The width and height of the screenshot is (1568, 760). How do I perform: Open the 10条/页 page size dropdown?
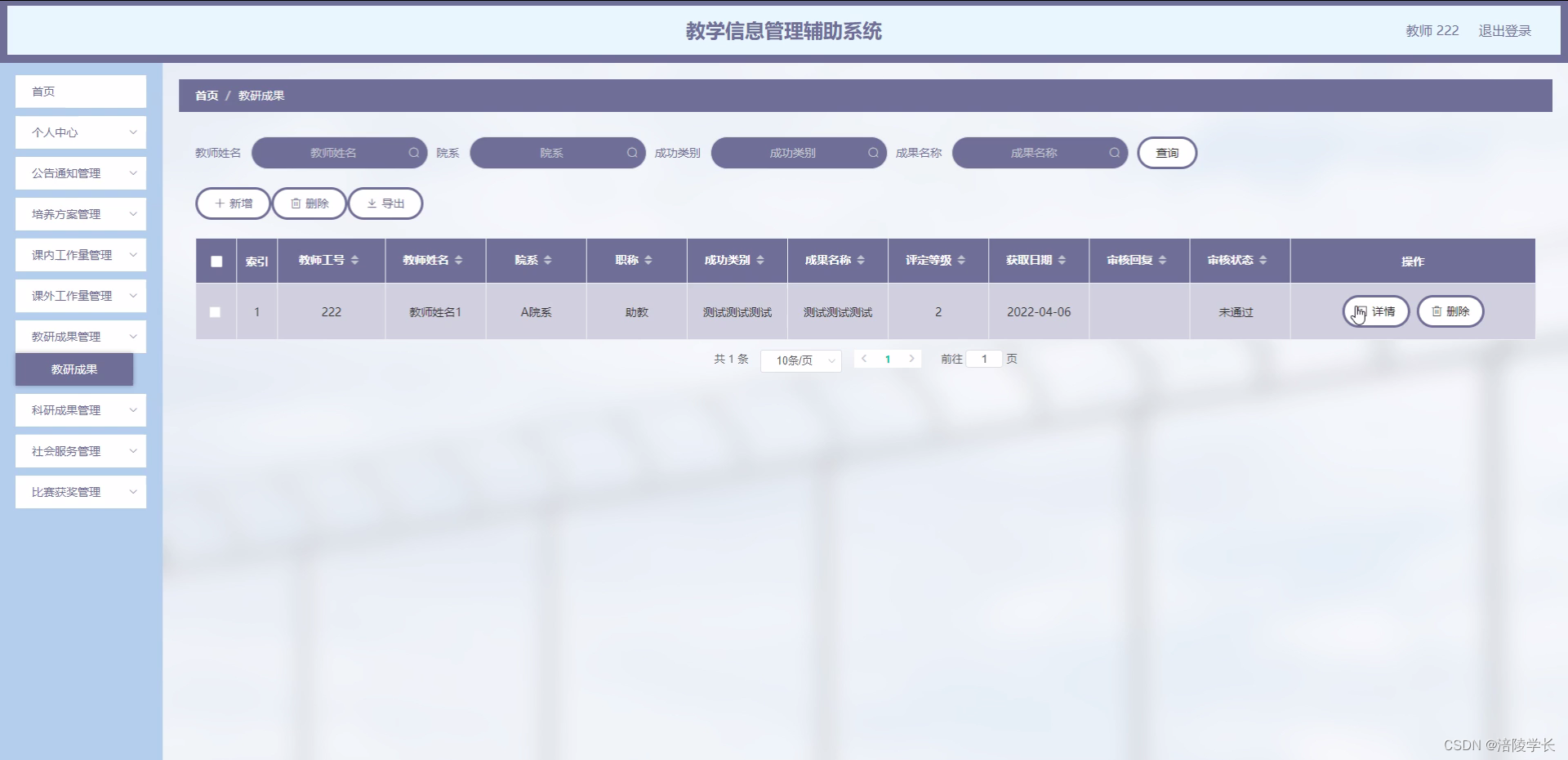tap(800, 360)
